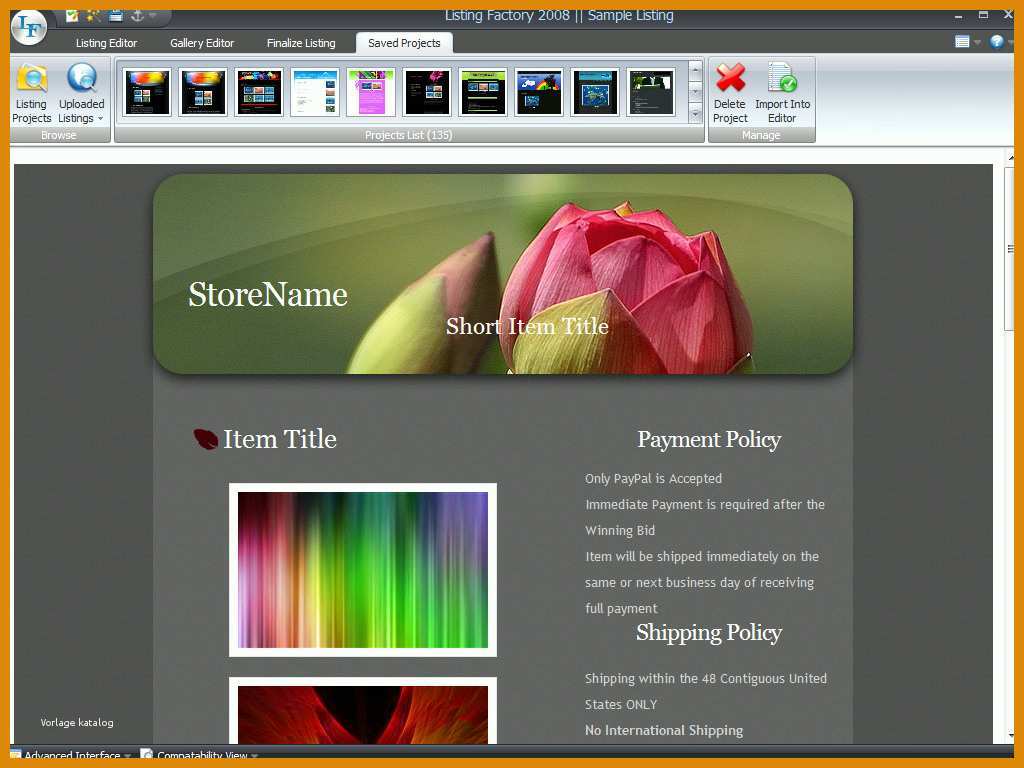Expand the quick access toolbar customize arrow
The width and height of the screenshot is (1024, 768).
(153, 15)
